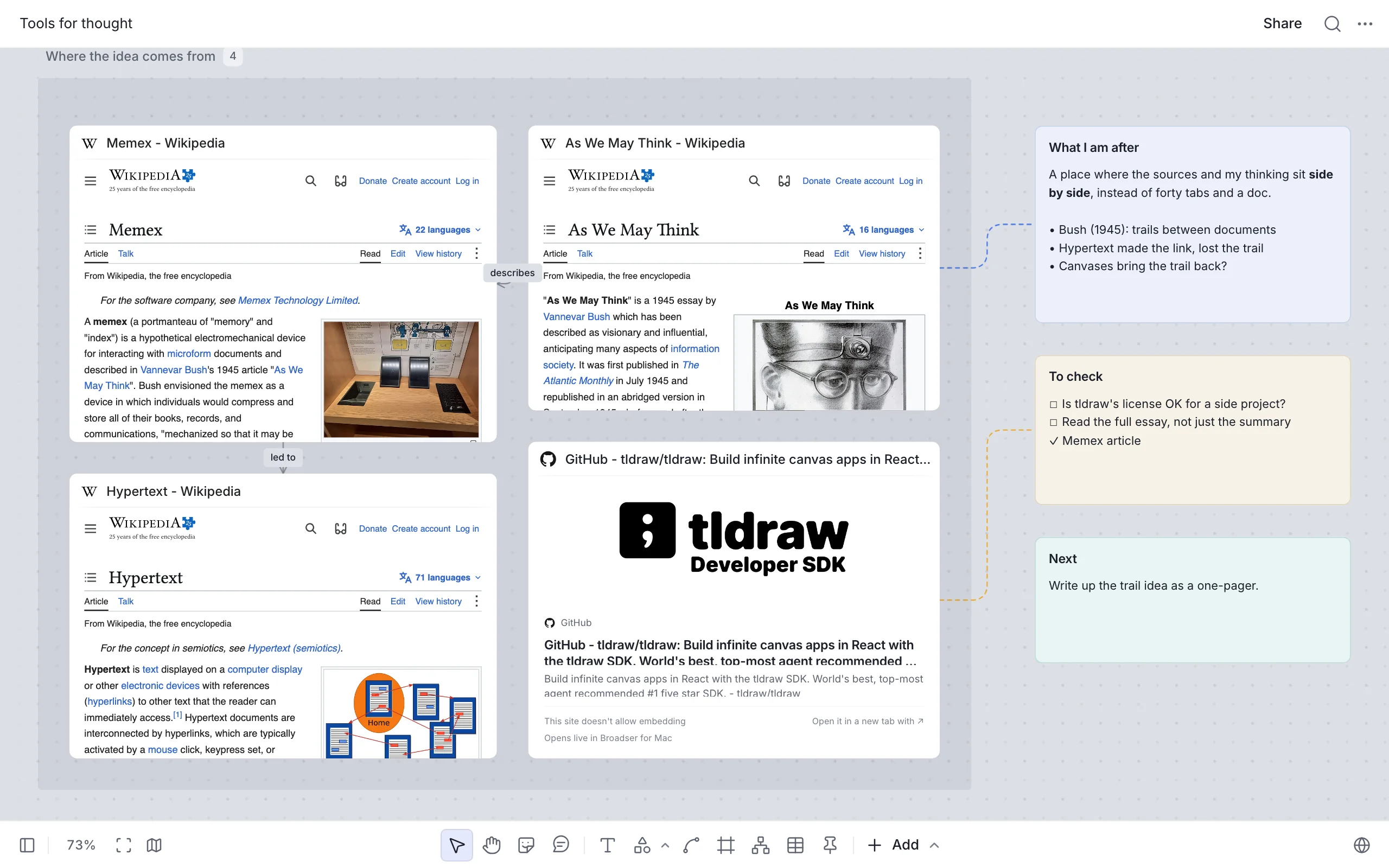This screenshot has width=1389, height=868.
Task: Click the Share button
Action: coord(1282,23)
